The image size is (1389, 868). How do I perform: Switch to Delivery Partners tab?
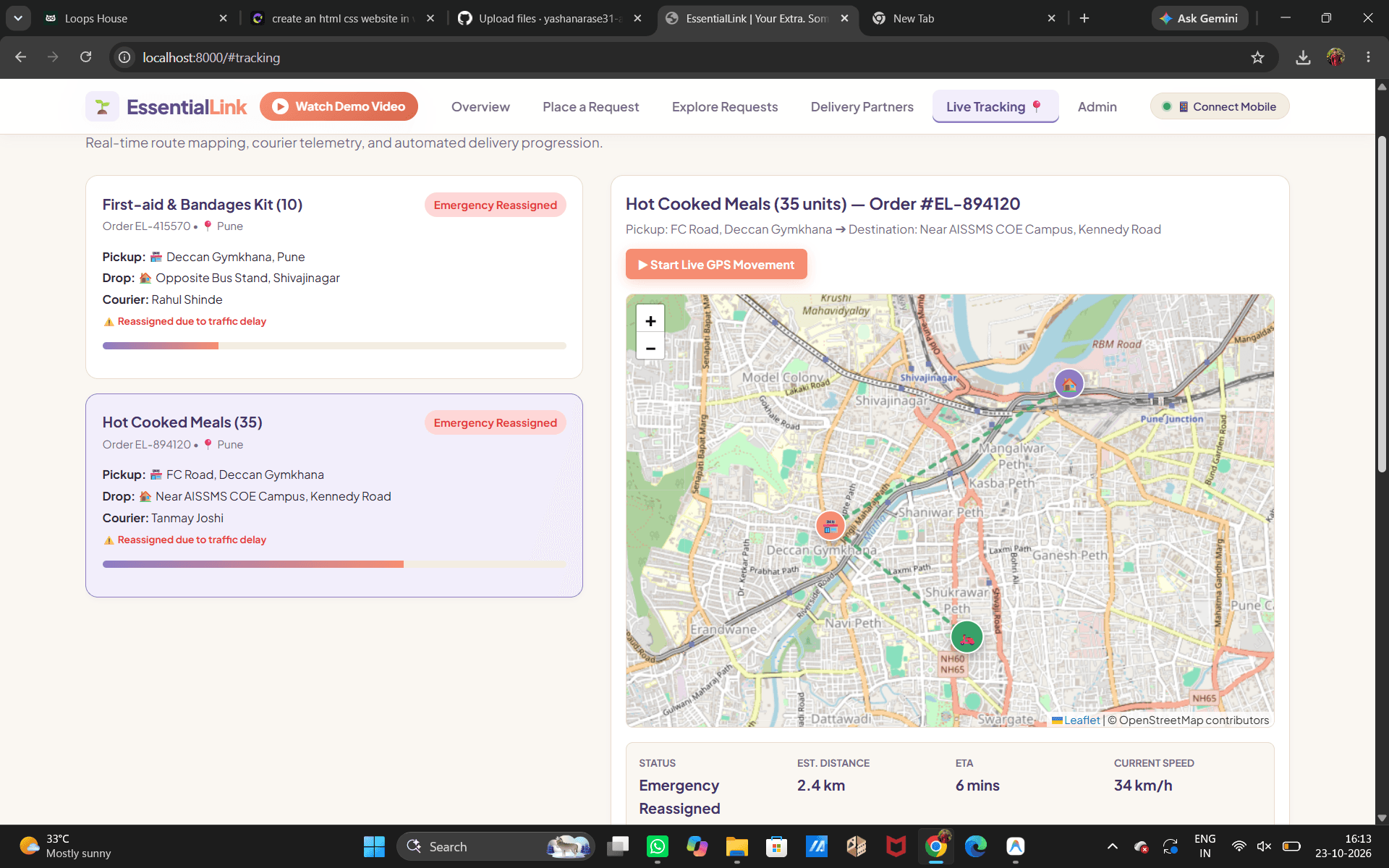pyautogui.click(x=862, y=107)
